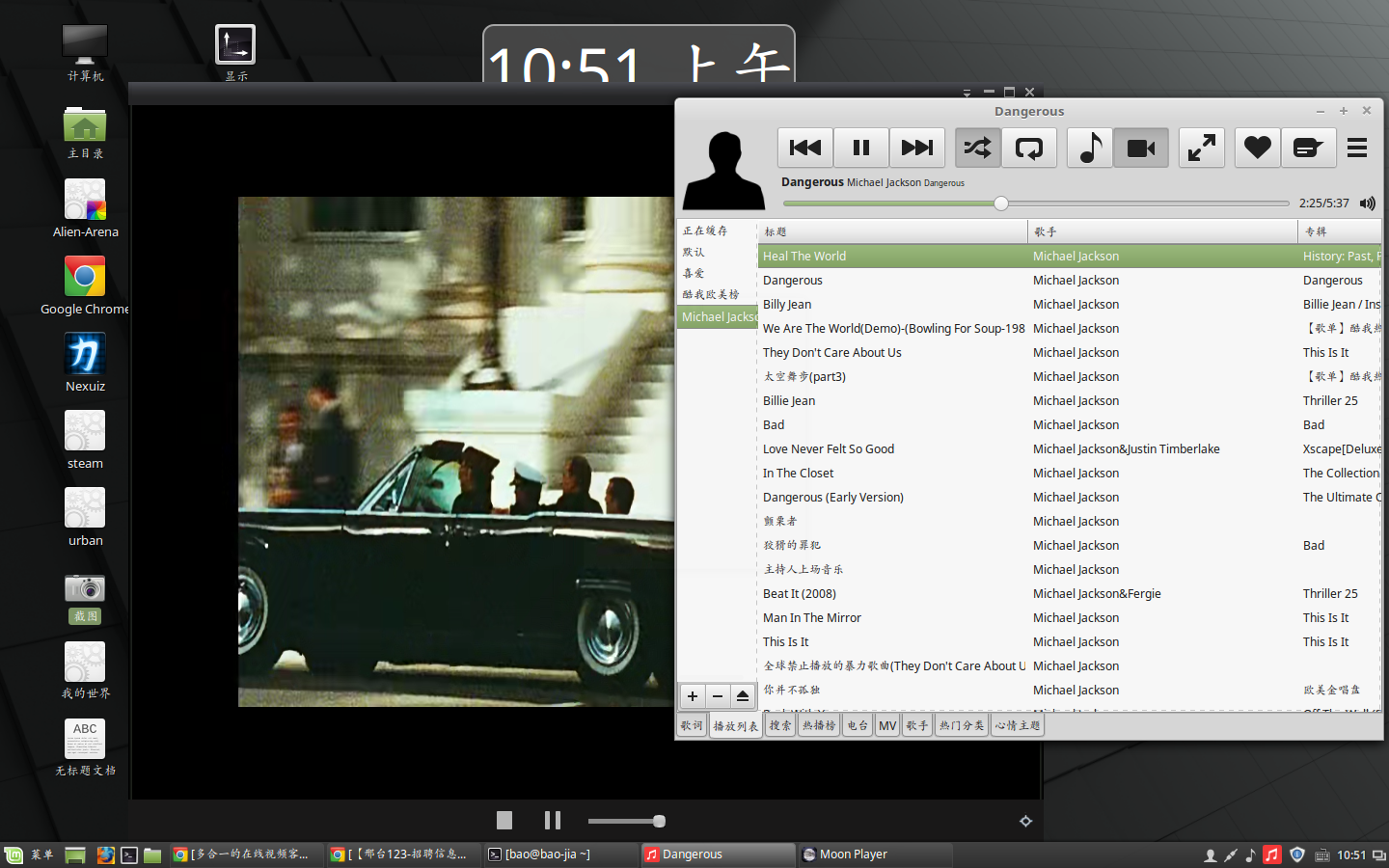Open the 播放列表 tab
This screenshot has height=868, width=1389.
pos(736,725)
